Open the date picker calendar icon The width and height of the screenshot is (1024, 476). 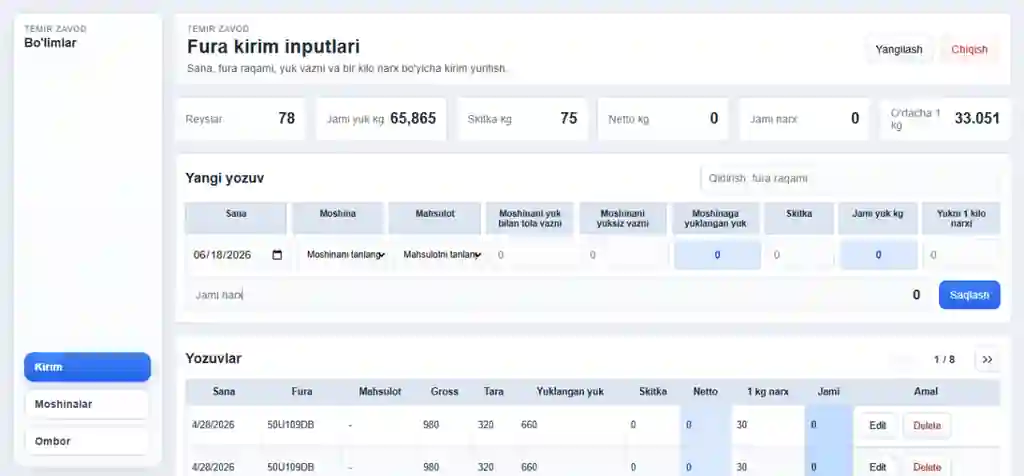click(x=277, y=255)
